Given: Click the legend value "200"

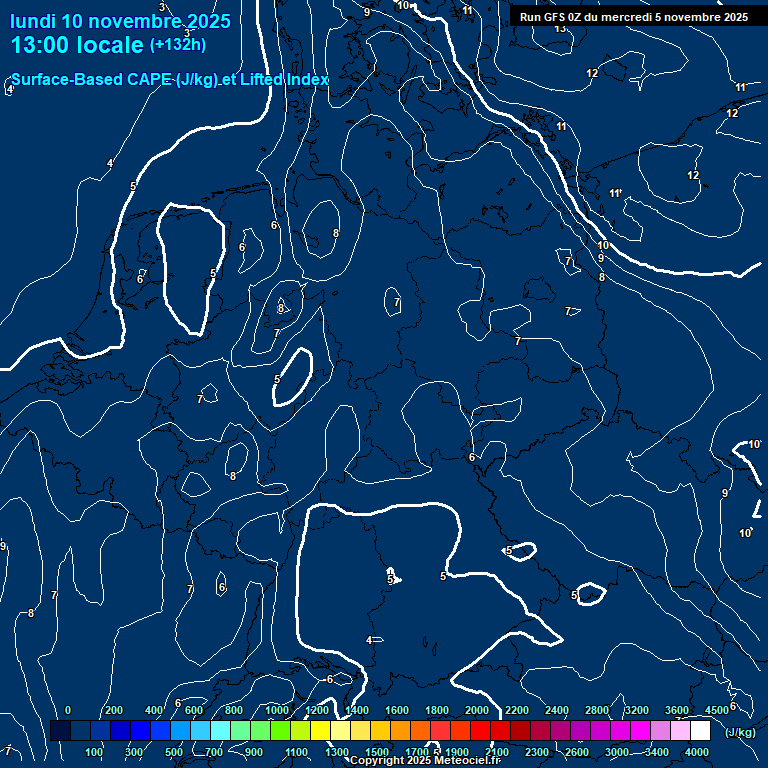Looking at the screenshot, I should click(114, 710).
